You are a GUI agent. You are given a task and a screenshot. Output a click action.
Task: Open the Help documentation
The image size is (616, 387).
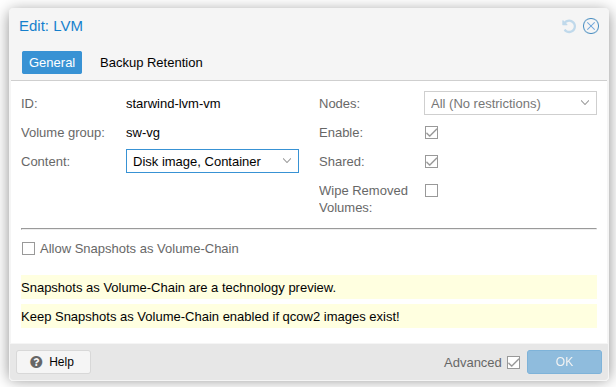[53, 362]
